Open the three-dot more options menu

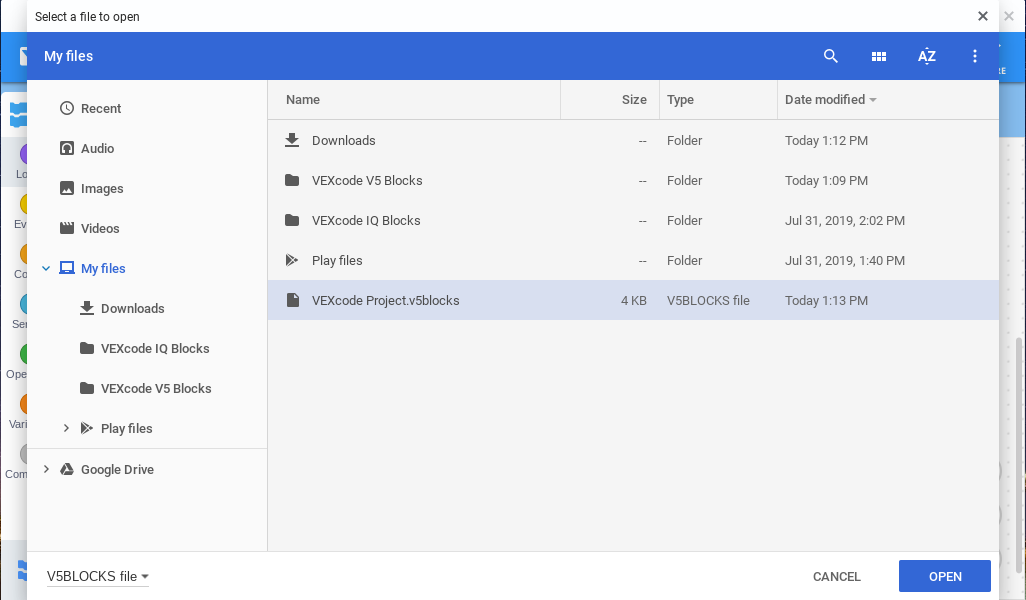[974, 56]
